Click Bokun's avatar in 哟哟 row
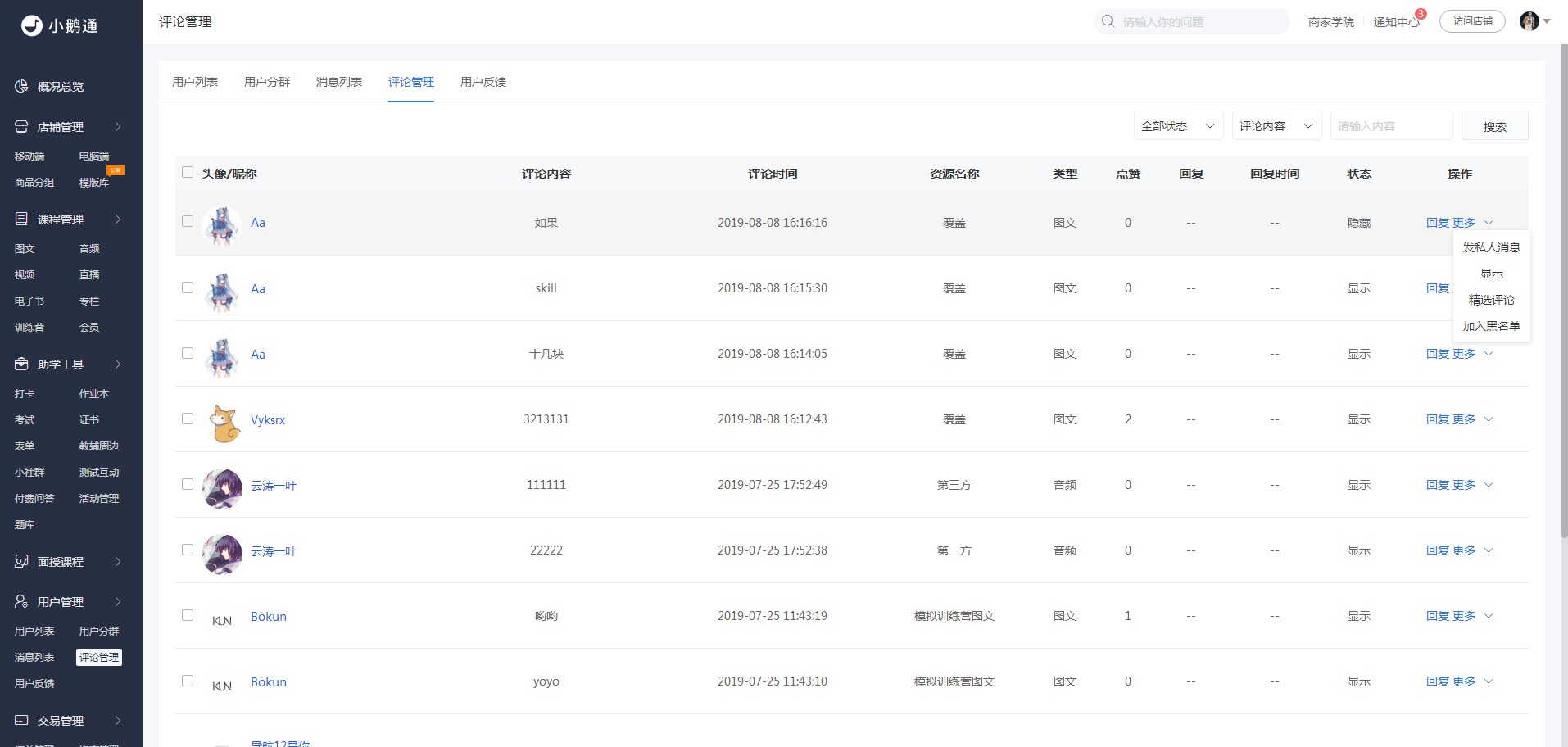This screenshot has height=747, width=1568. pyautogui.click(x=222, y=620)
